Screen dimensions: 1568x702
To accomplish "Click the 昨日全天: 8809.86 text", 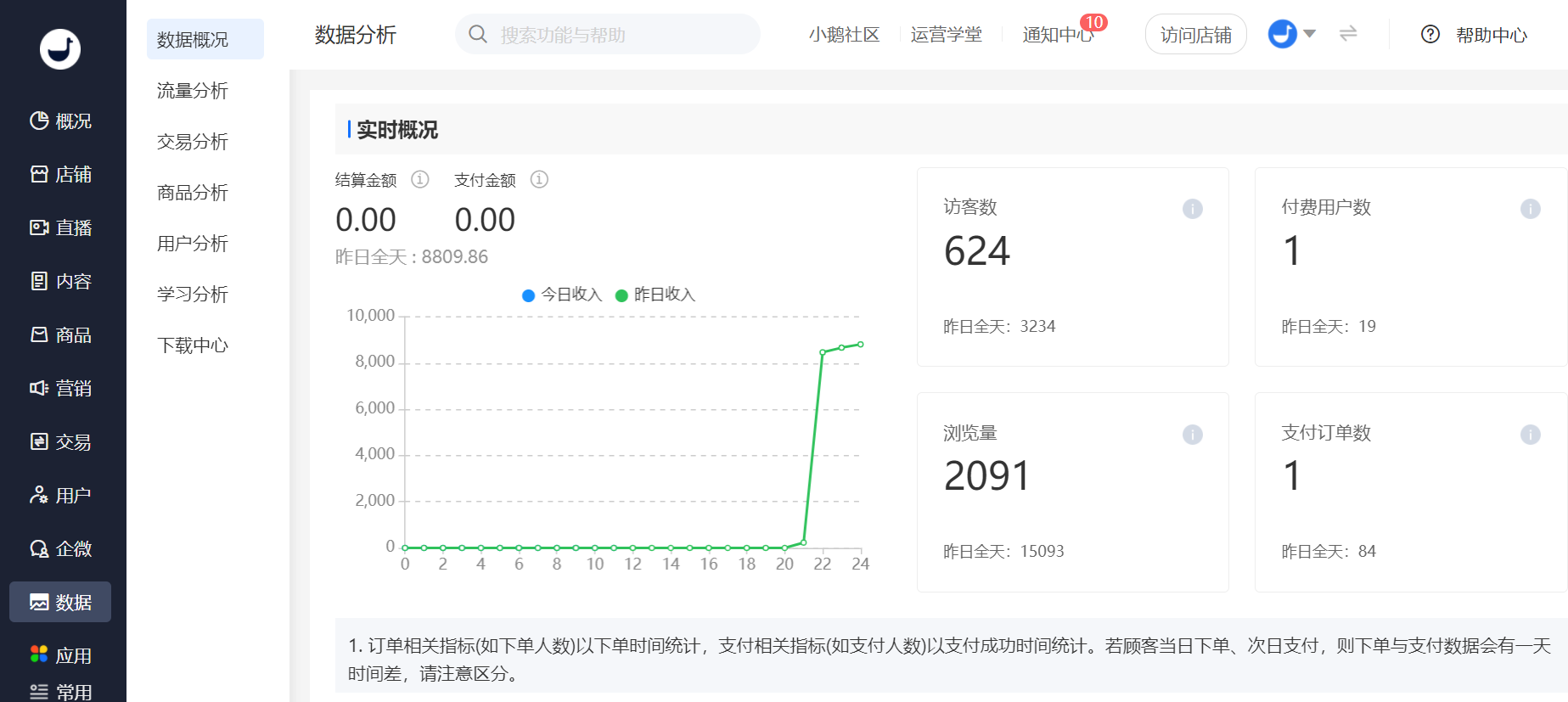I will click(412, 256).
